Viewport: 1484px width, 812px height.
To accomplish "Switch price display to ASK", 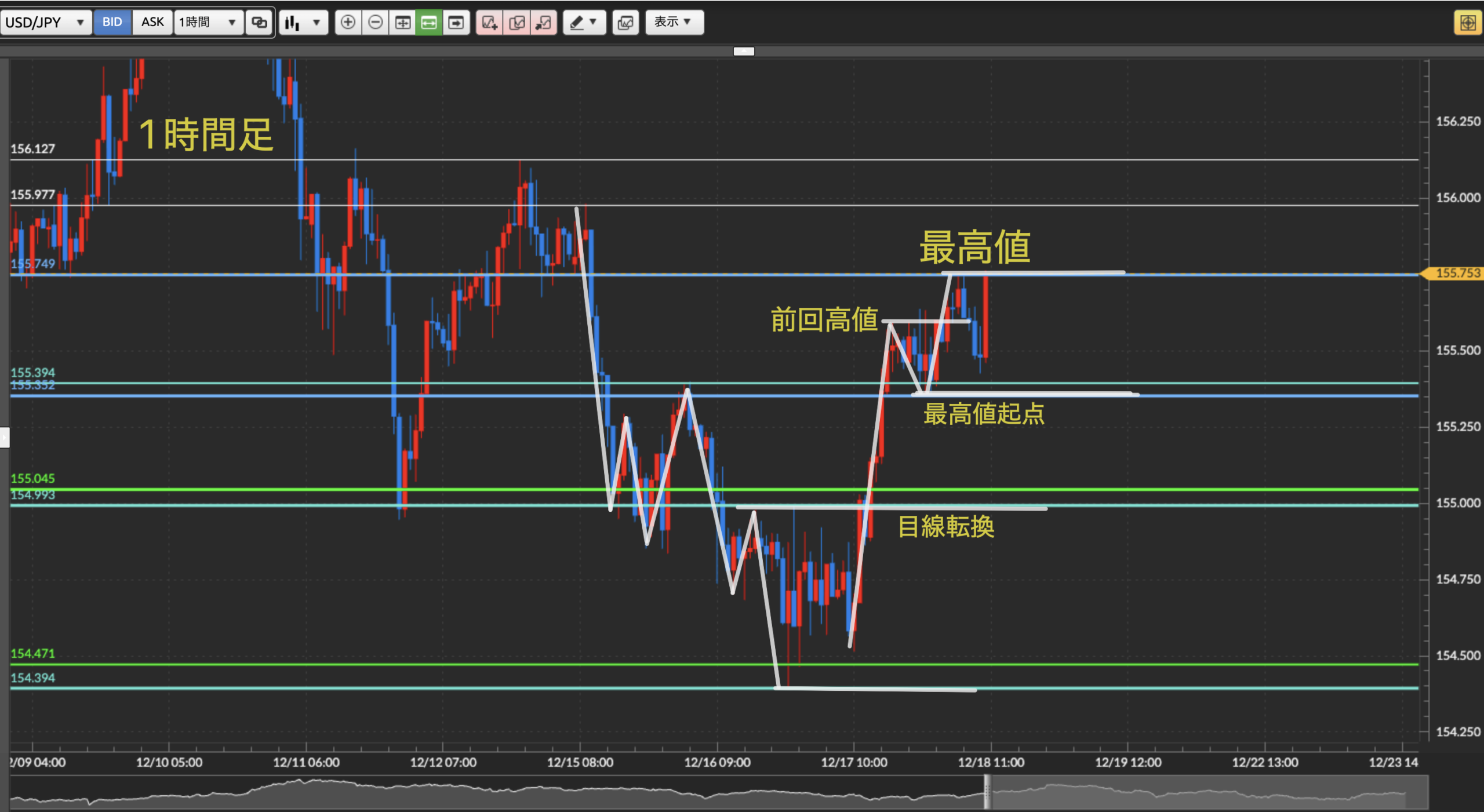I will pyautogui.click(x=152, y=22).
